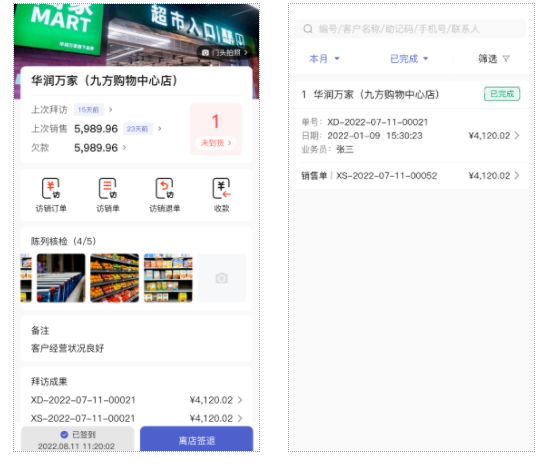Click the search field for 编号/客户名称
This screenshot has width=560, height=467.
tap(410, 29)
